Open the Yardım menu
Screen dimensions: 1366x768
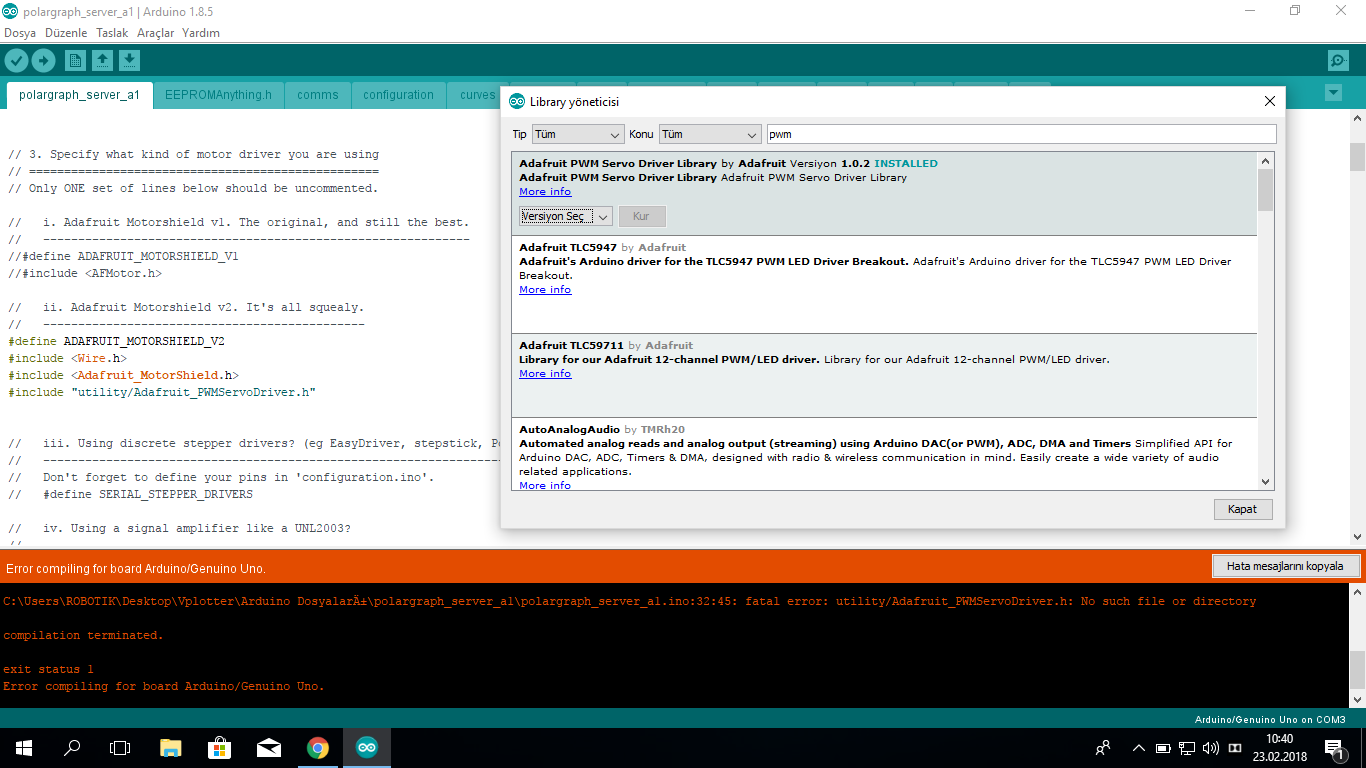click(201, 33)
